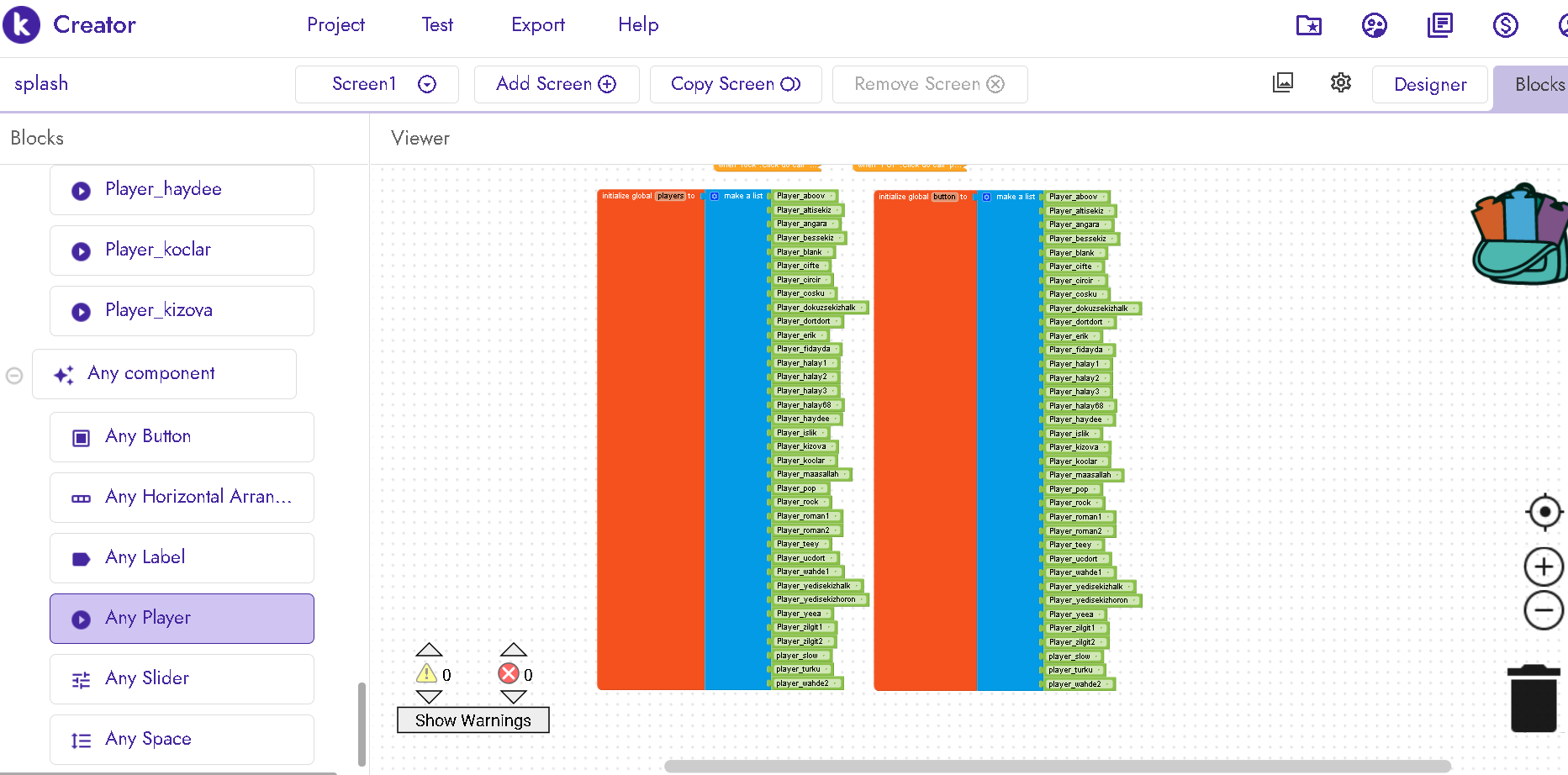Click the up arrow above the warning counter

[x=429, y=650]
